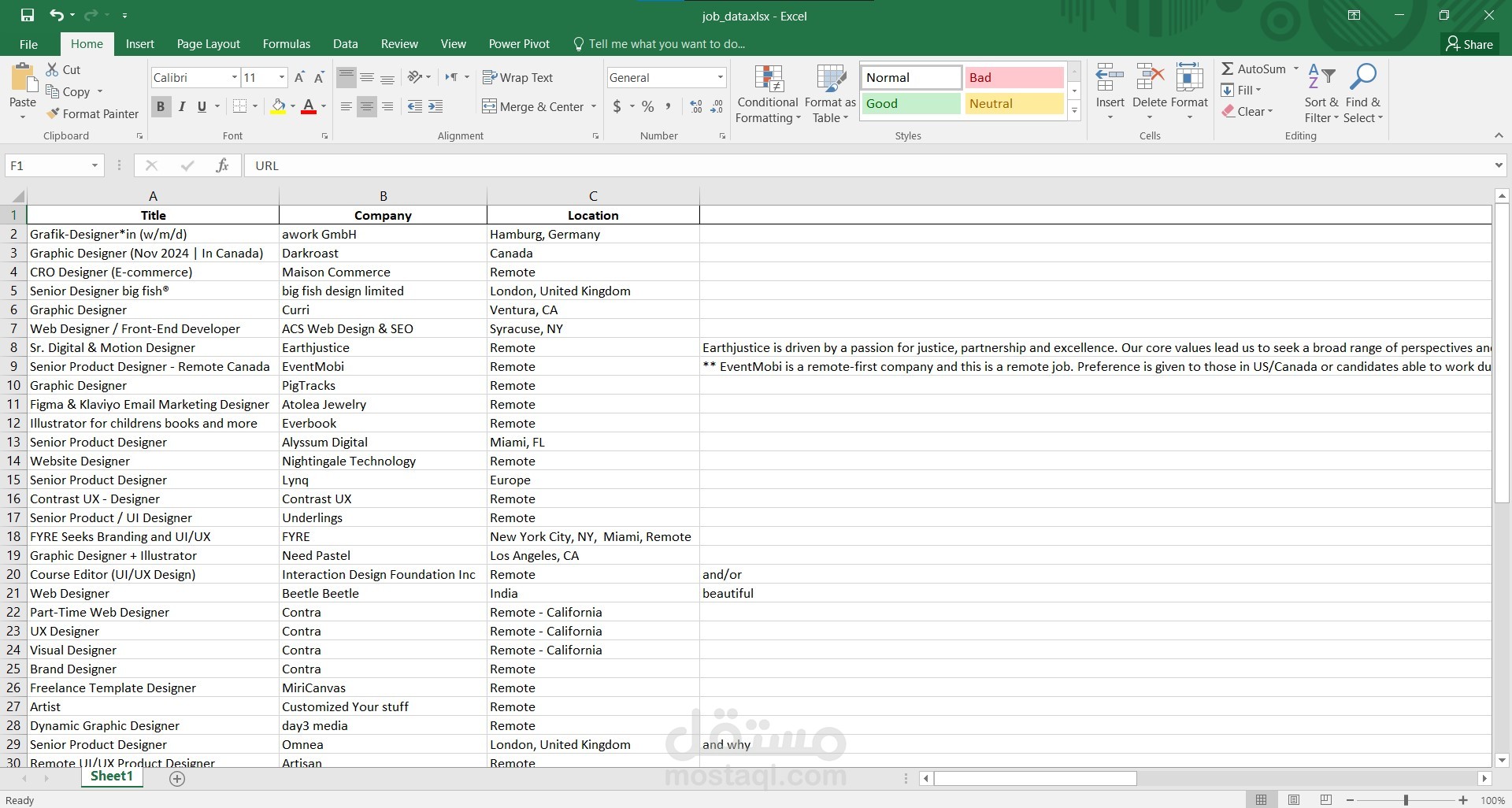
Task: Click the Tell me what you want to do box
Action: [x=658, y=44]
